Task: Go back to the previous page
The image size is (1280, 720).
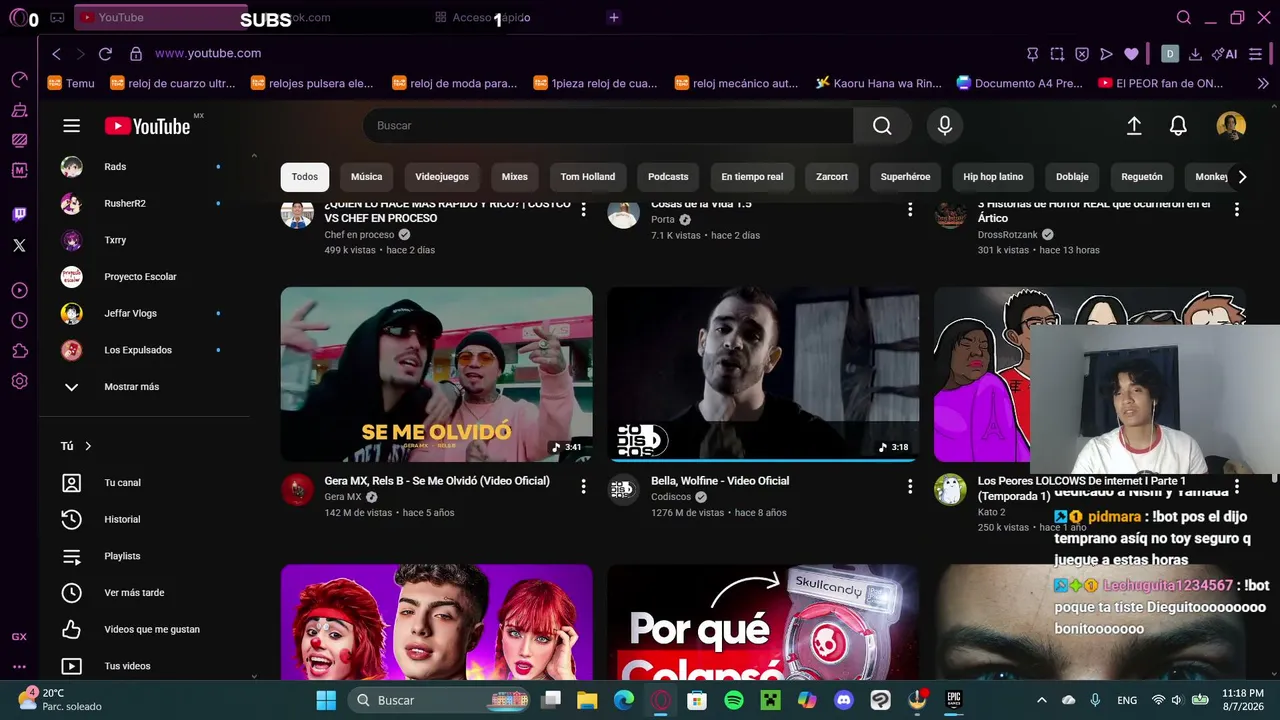Action: click(56, 54)
